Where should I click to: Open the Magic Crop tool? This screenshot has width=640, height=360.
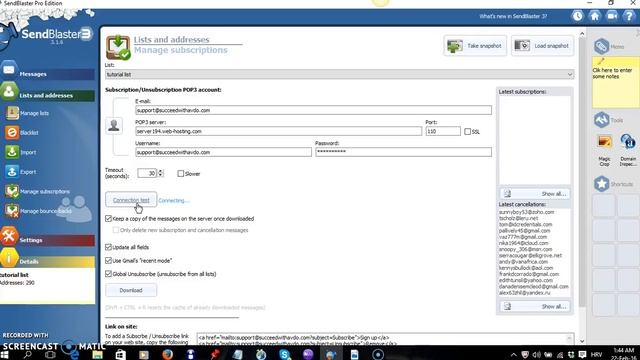click(x=604, y=142)
